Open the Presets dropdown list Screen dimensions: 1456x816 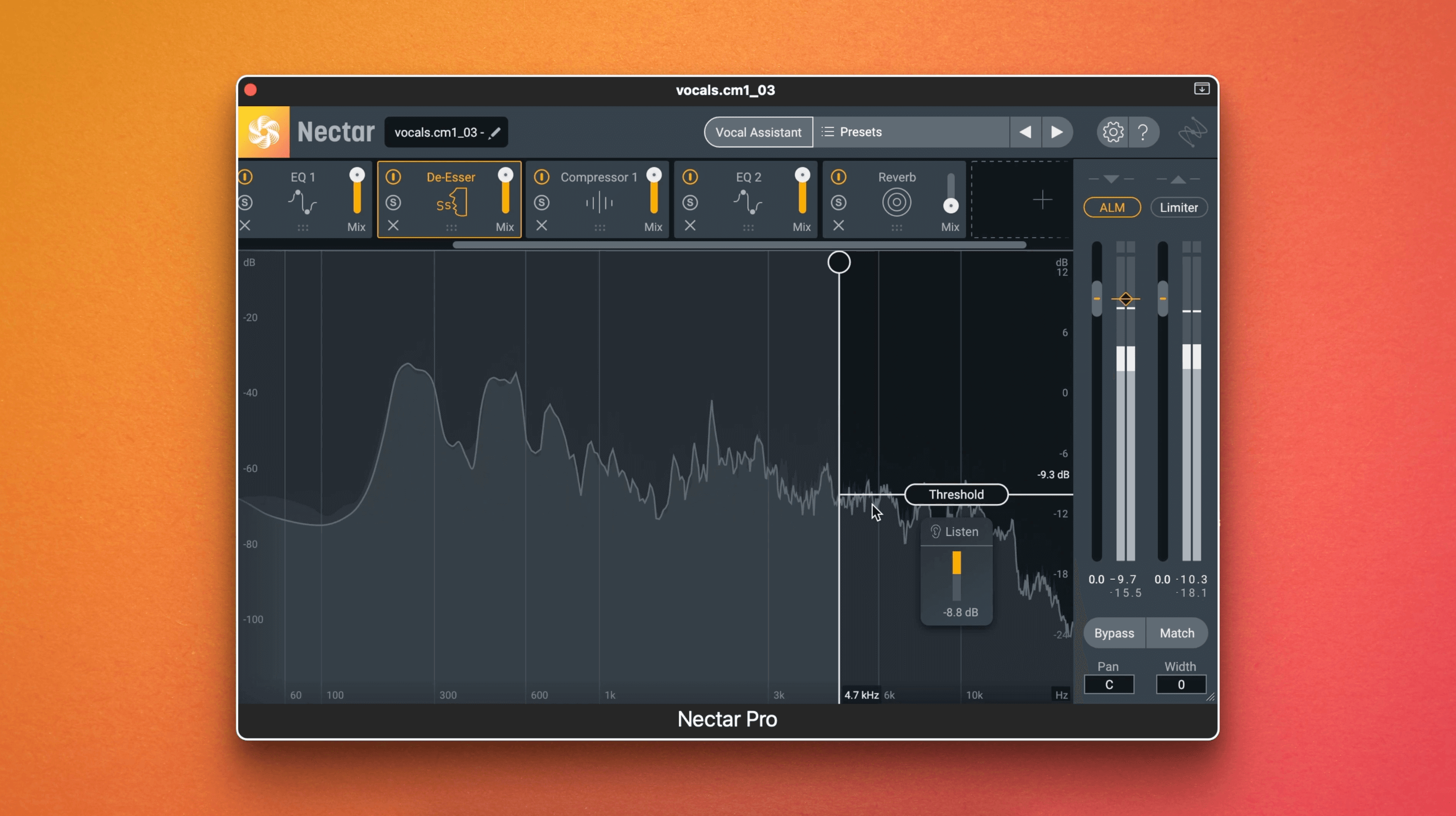pyautogui.click(x=911, y=132)
